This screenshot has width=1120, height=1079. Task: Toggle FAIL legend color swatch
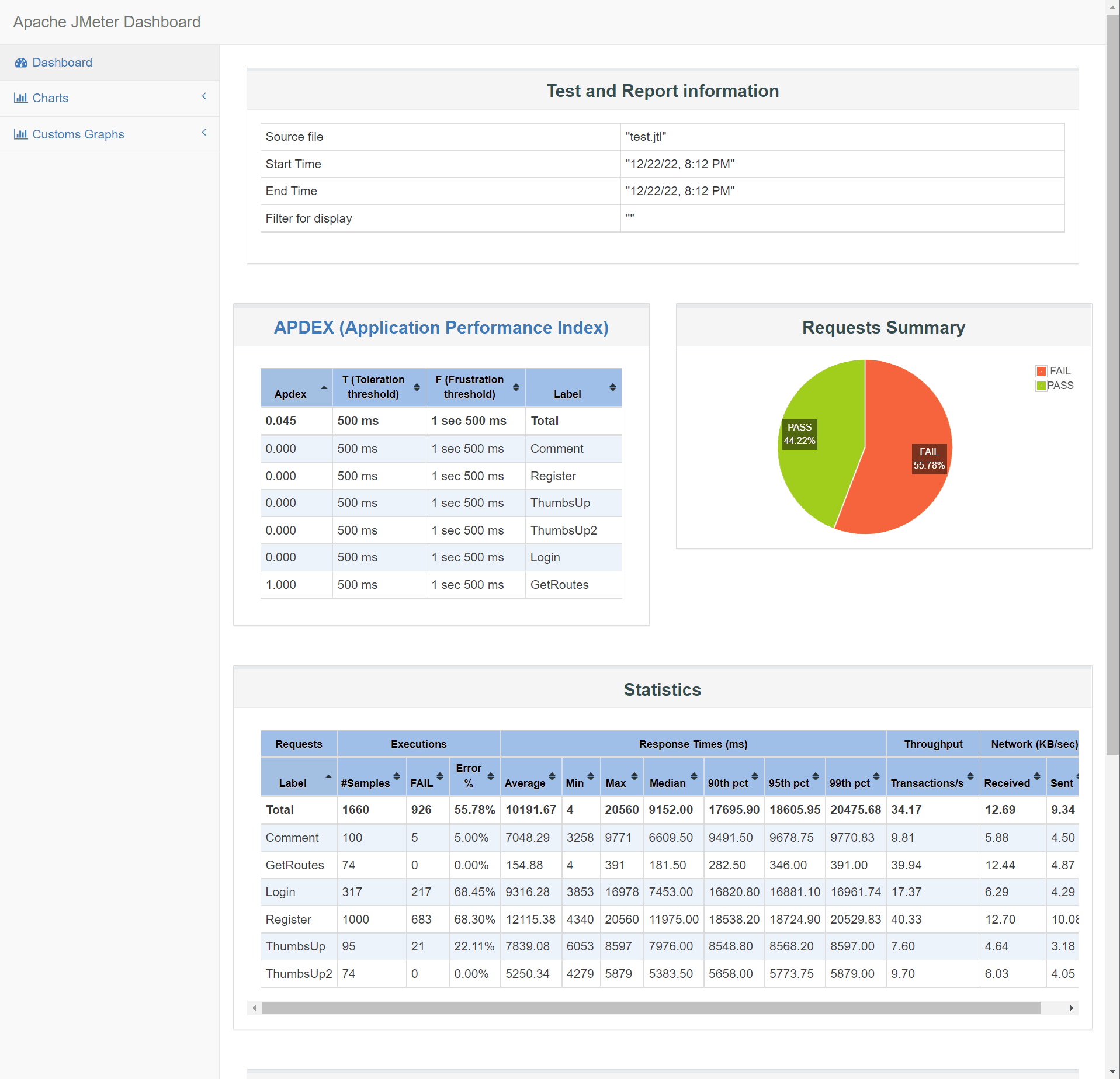pos(1041,371)
